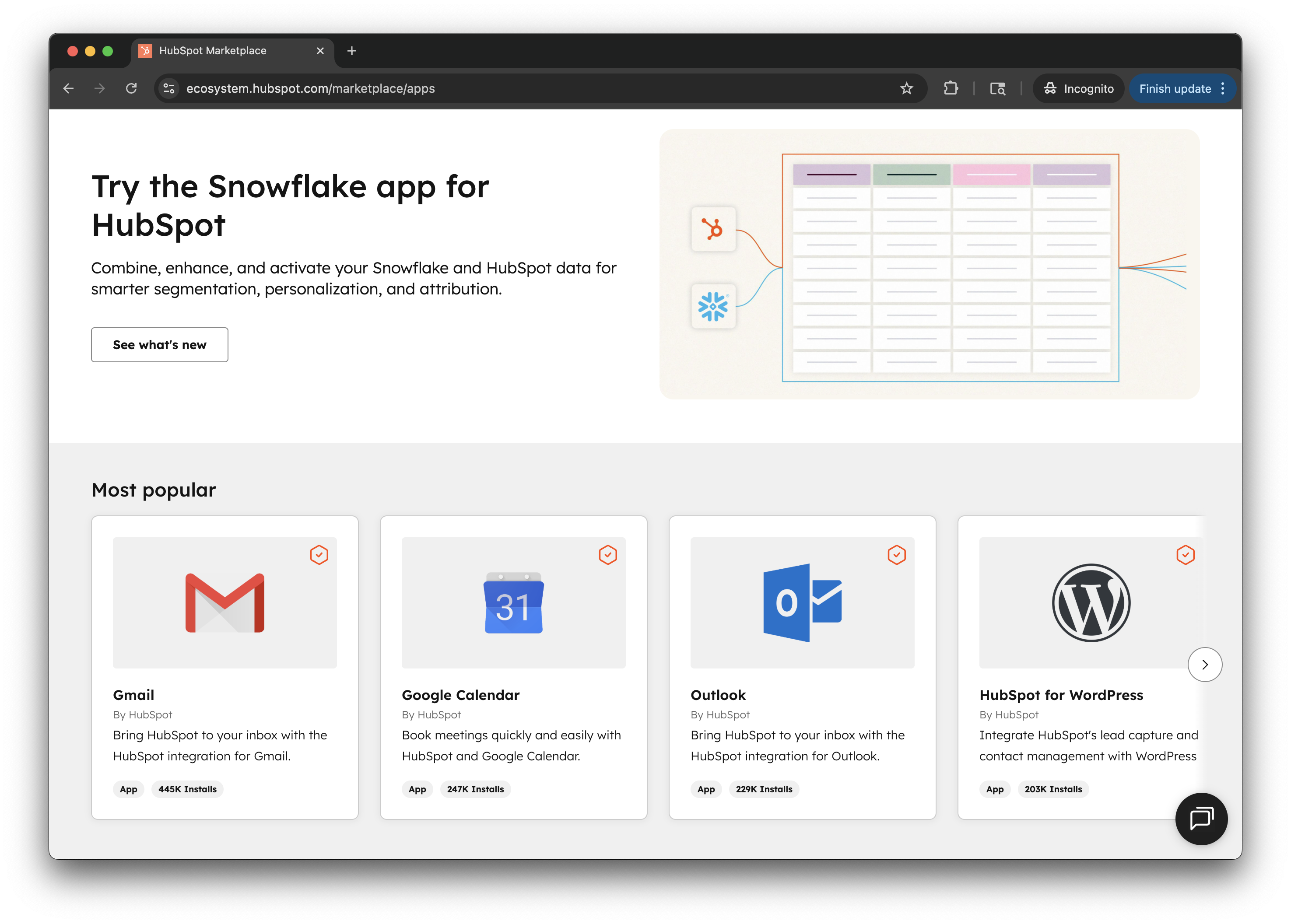Click the 445K Installs label on Gmail card
The width and height of the screenshot is (1291, 924).
click(187, 789)
